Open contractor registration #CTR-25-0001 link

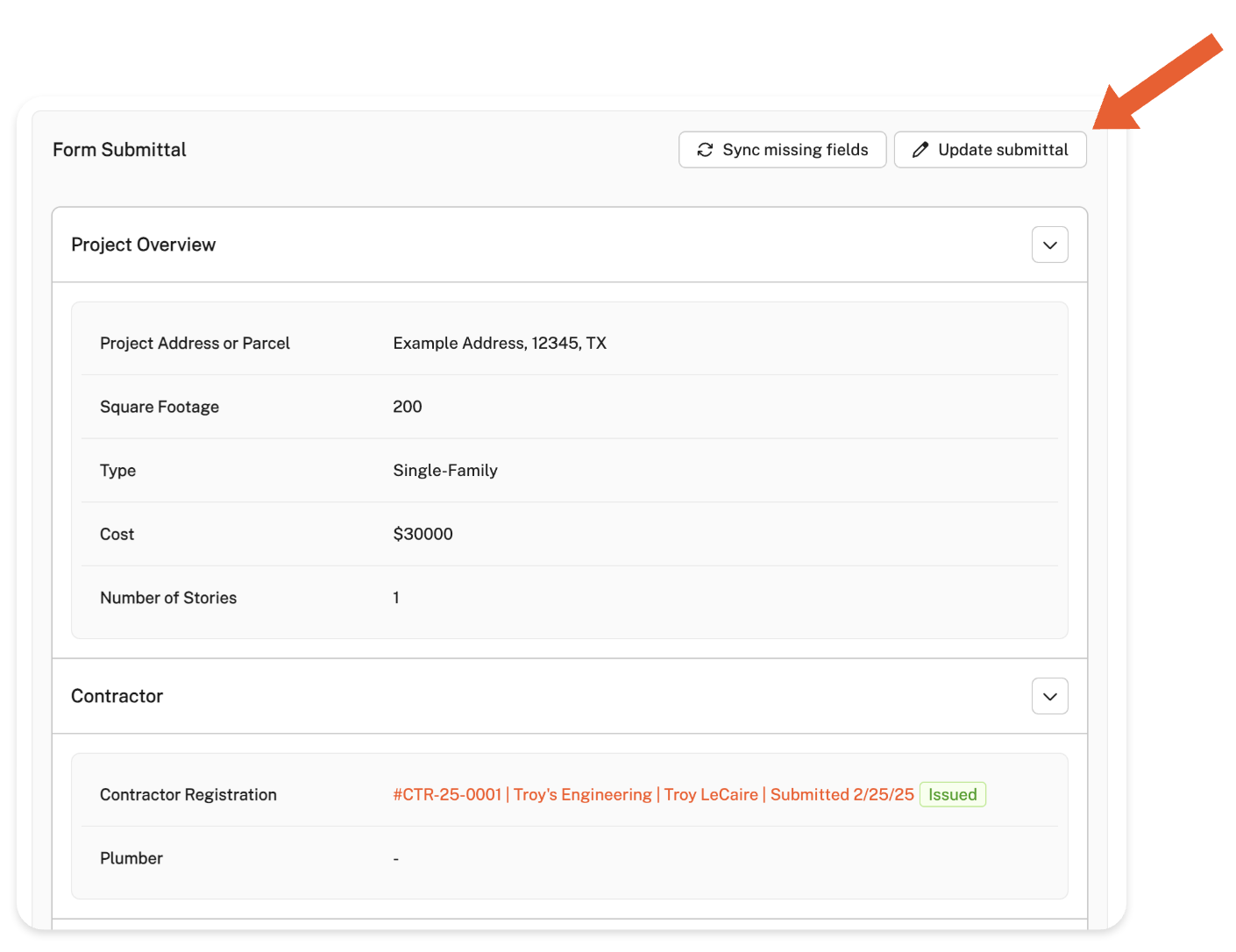coord(652,794)
